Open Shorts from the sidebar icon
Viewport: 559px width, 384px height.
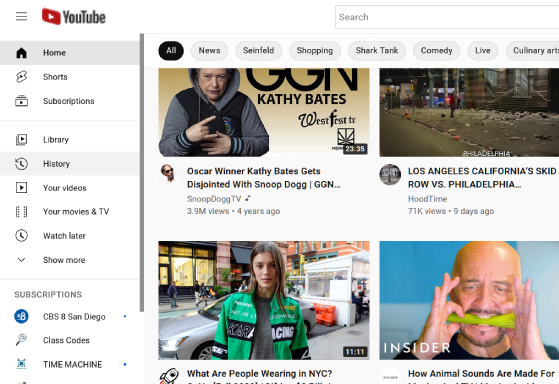[x=21, y=77]
